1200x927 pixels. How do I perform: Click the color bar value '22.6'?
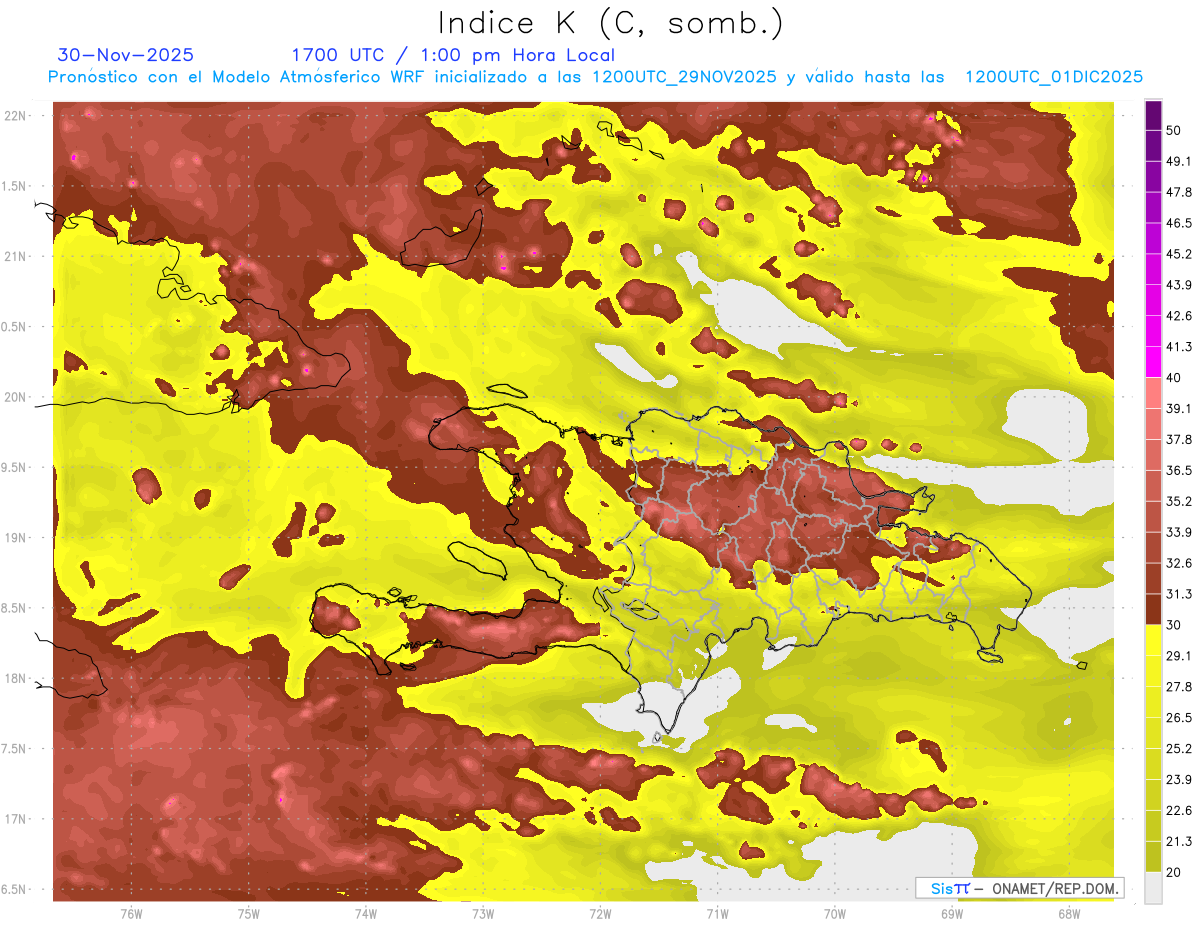tap(1178, 810)
